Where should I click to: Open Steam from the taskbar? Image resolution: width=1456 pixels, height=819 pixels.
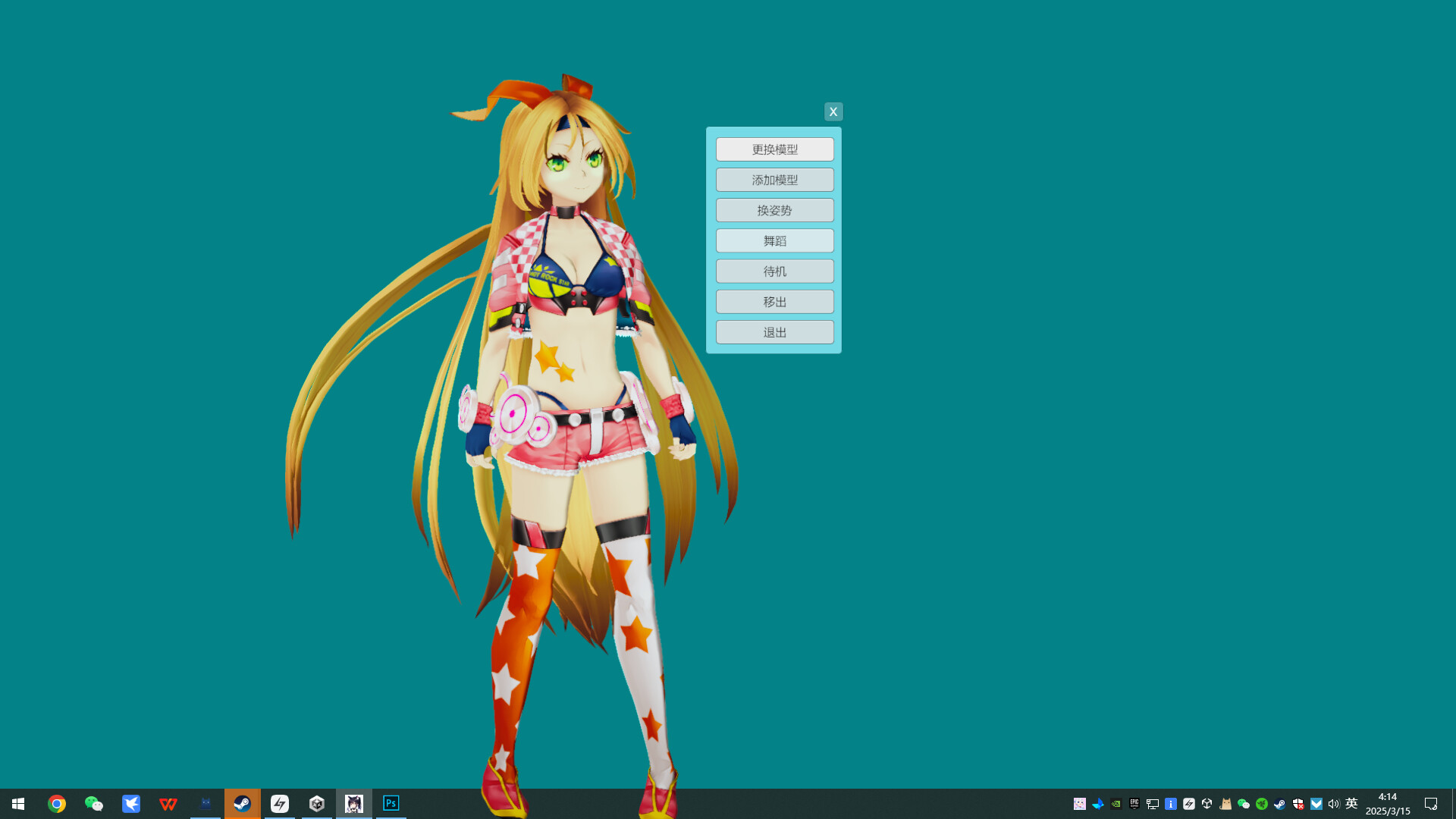242,804
